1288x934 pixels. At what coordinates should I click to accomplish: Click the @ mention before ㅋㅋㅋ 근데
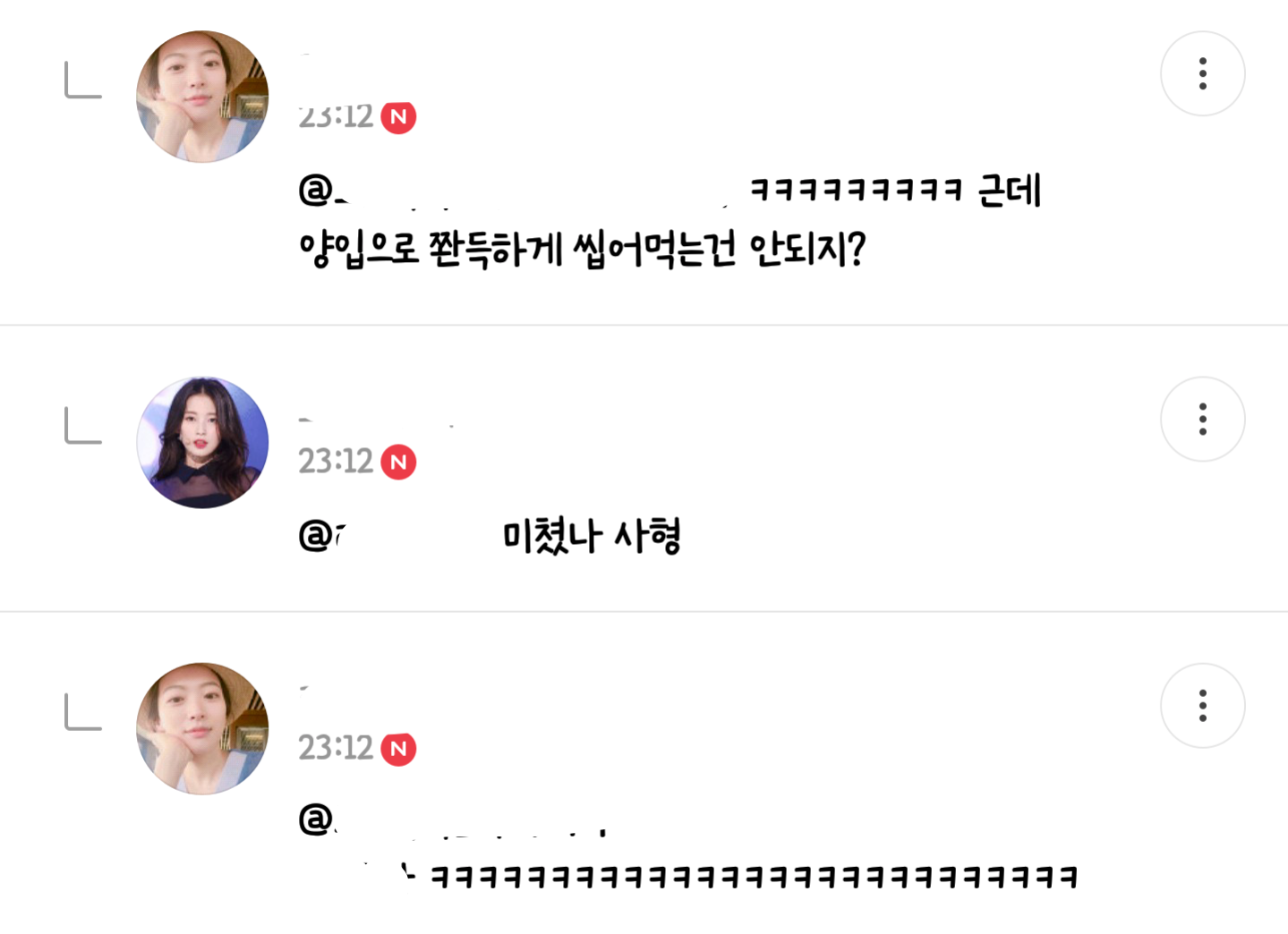322,190
